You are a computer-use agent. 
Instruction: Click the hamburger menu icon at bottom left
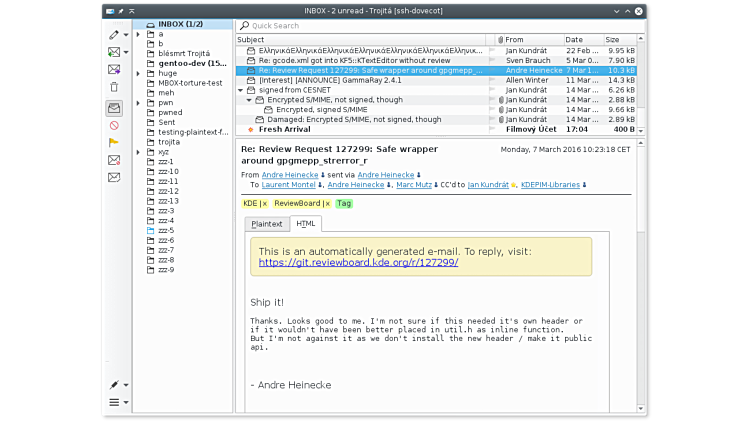(x=114, y=402)
